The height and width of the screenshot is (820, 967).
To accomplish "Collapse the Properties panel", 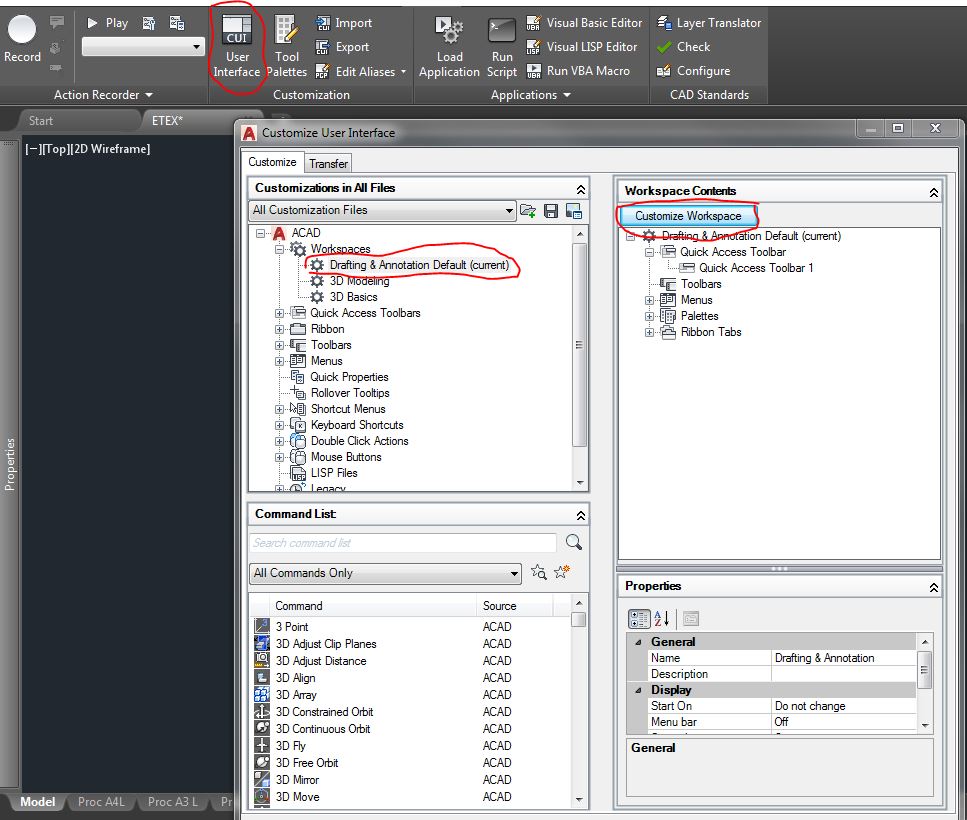I will 934,588.
